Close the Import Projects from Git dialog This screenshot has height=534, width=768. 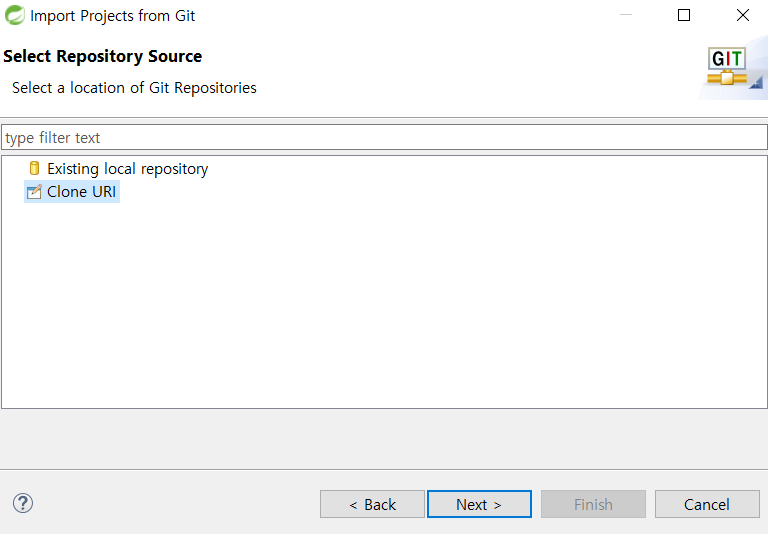tap(743, 15)
